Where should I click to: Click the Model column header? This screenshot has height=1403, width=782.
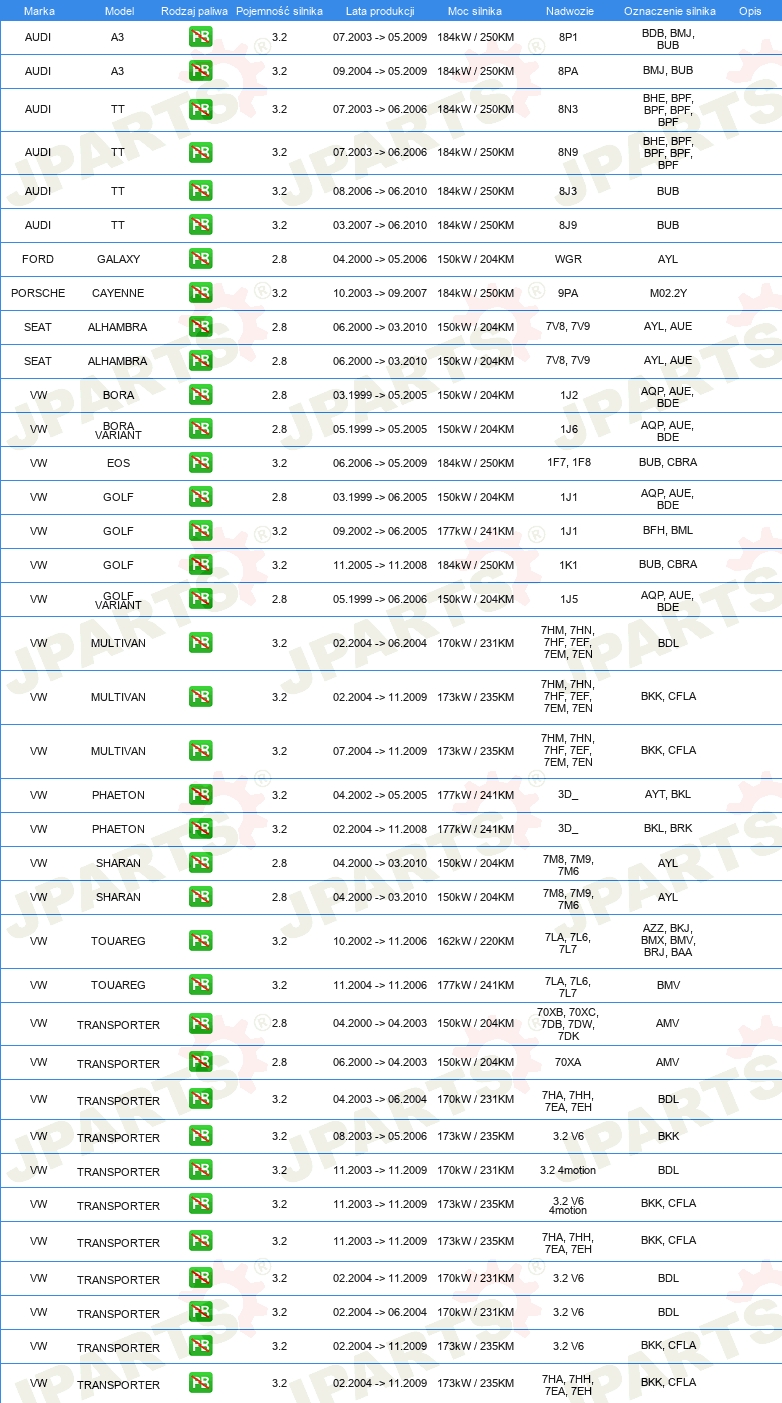[x=119, y=11]
